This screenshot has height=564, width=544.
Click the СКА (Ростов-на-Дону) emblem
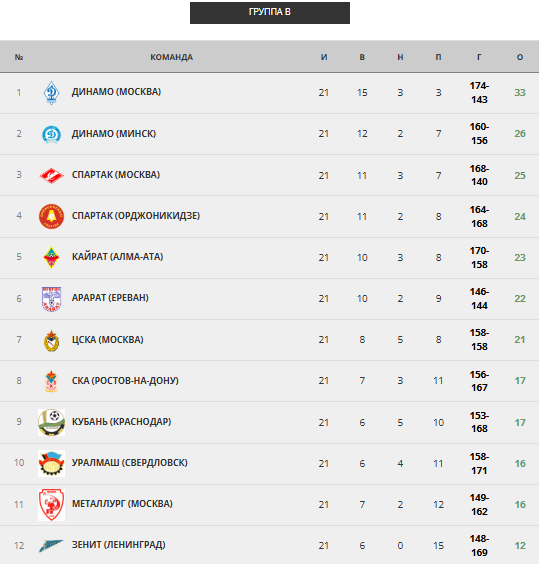51,381
